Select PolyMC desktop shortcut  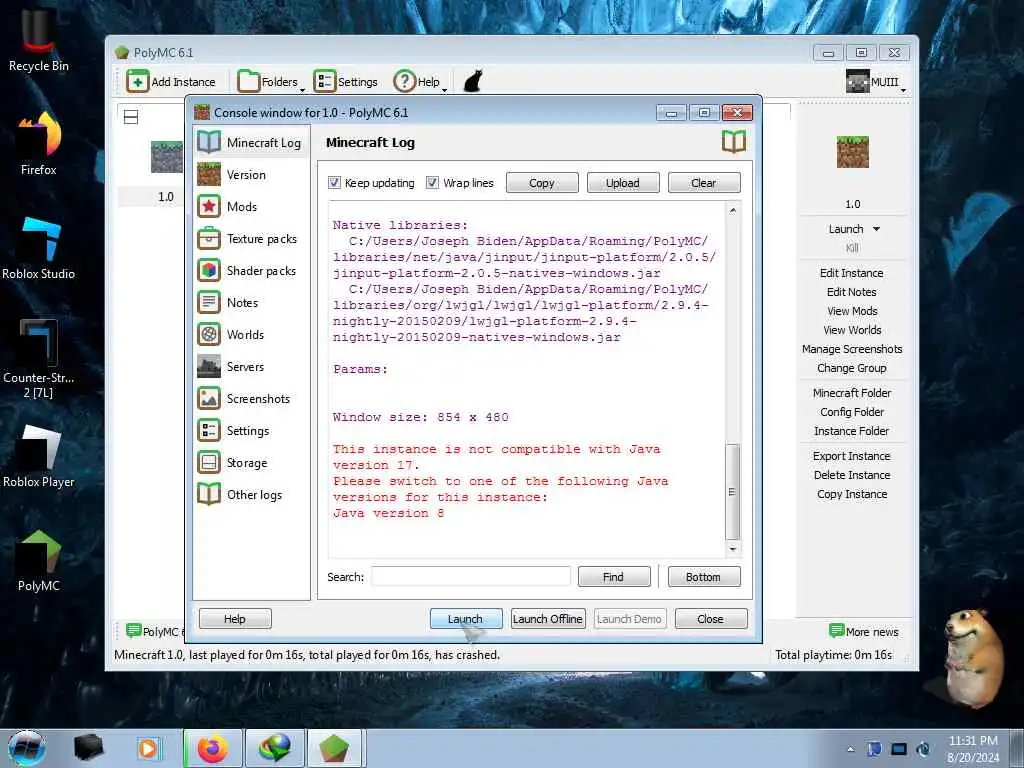coord(39,560)
